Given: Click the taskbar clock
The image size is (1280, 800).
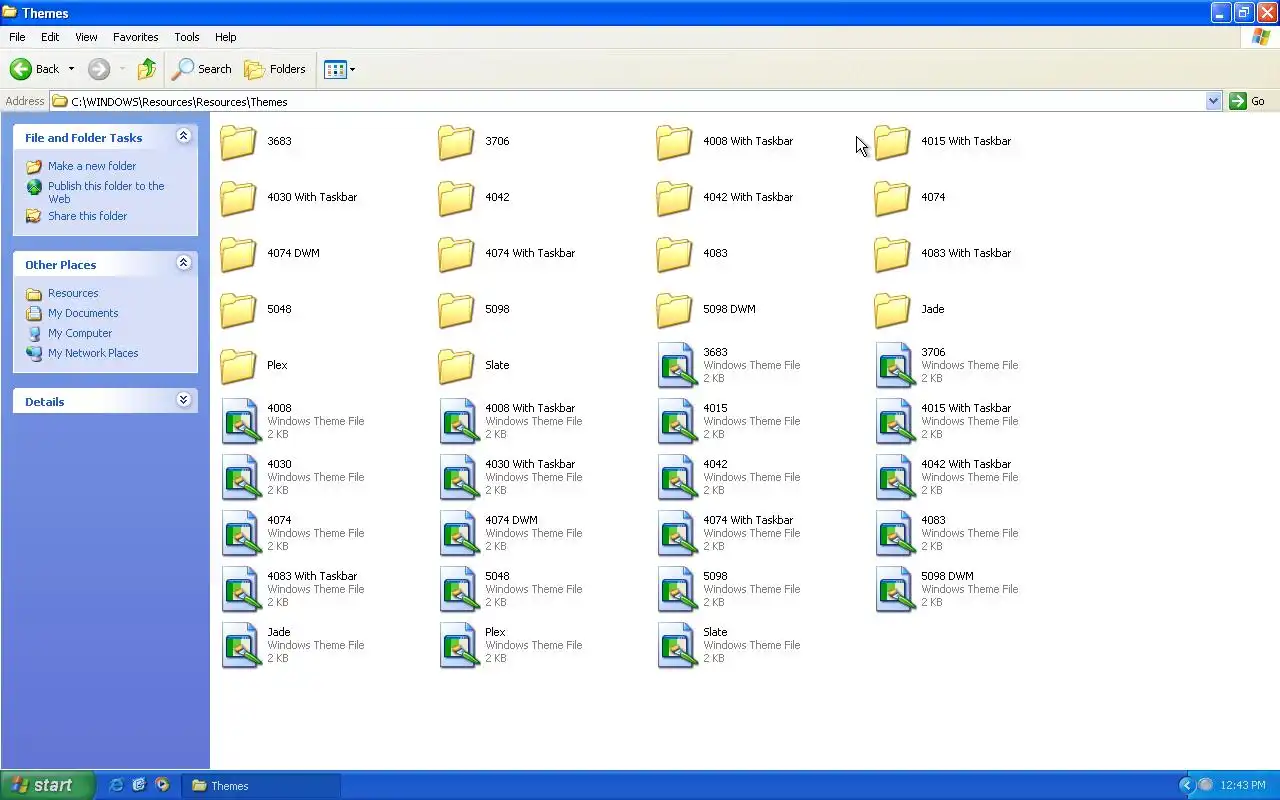Looking at the screenshot, I should (1243, 785).
